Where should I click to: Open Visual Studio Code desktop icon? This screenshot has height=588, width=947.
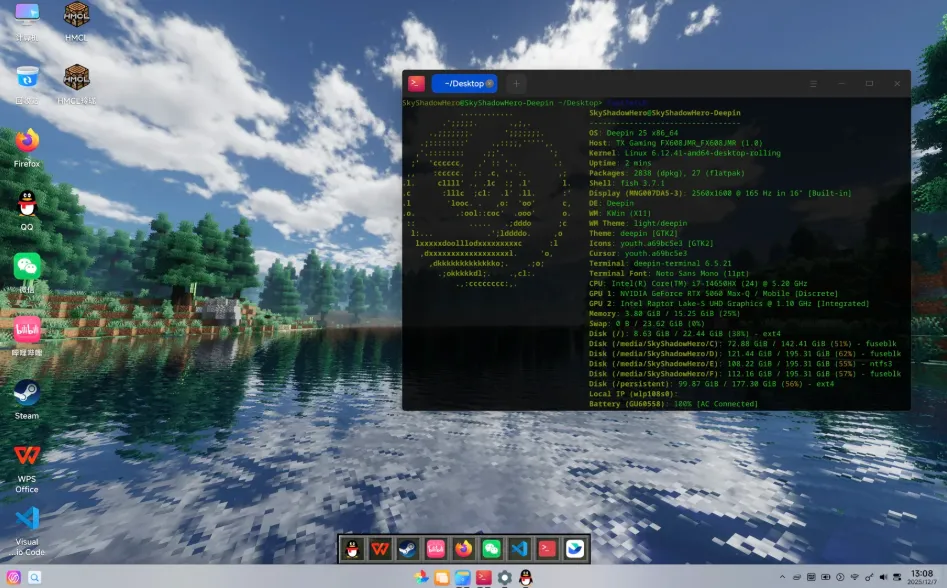point(27,519)
